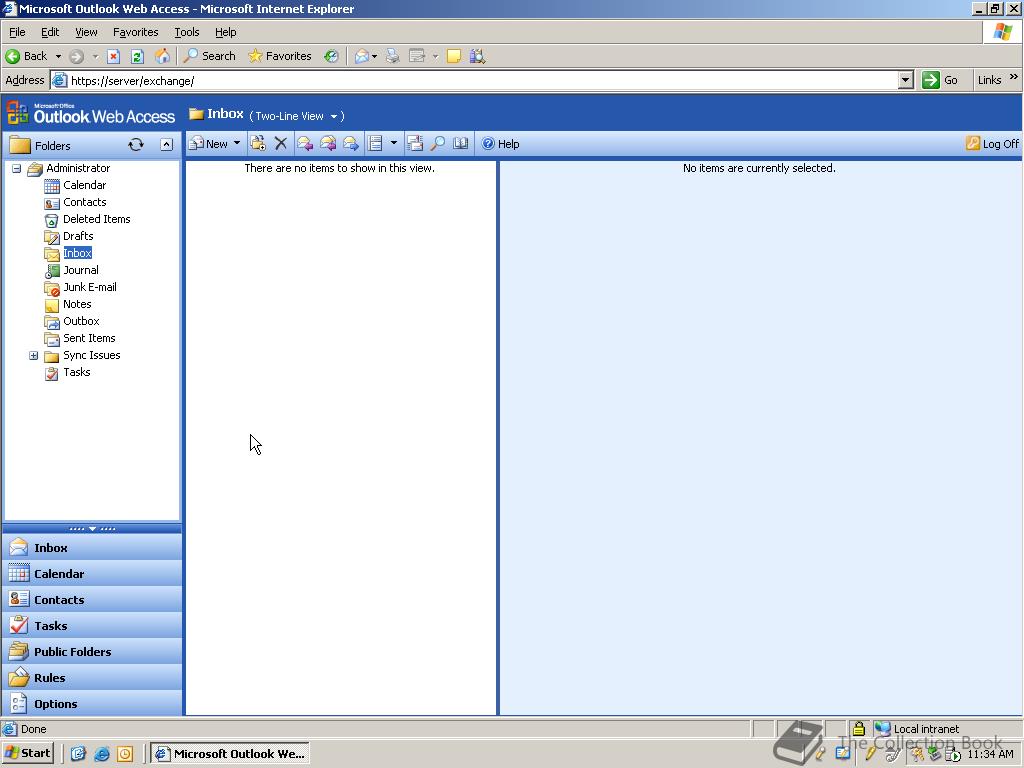Click the IE Print icon
This screenshot has height=768, width=1024.
pos(392,56)
